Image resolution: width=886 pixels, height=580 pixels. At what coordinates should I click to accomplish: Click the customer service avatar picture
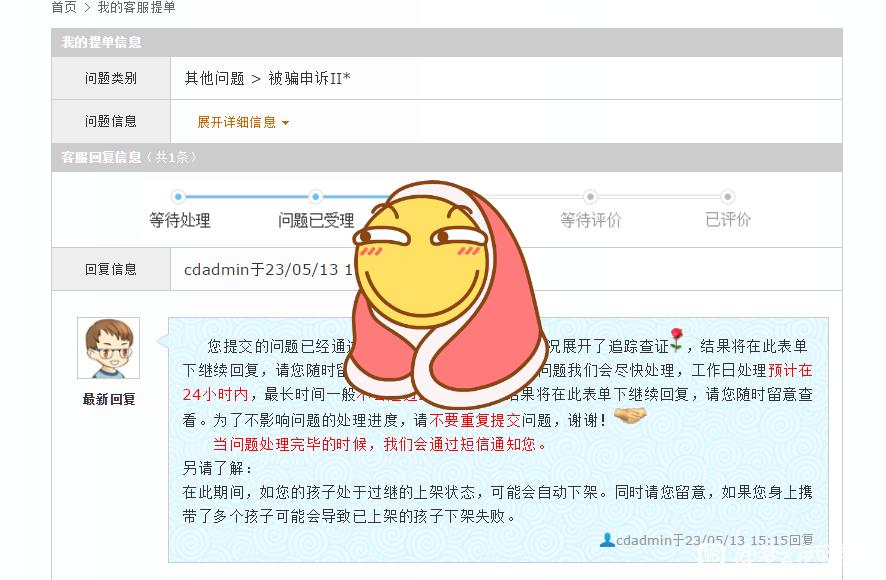tap(108, 348)
